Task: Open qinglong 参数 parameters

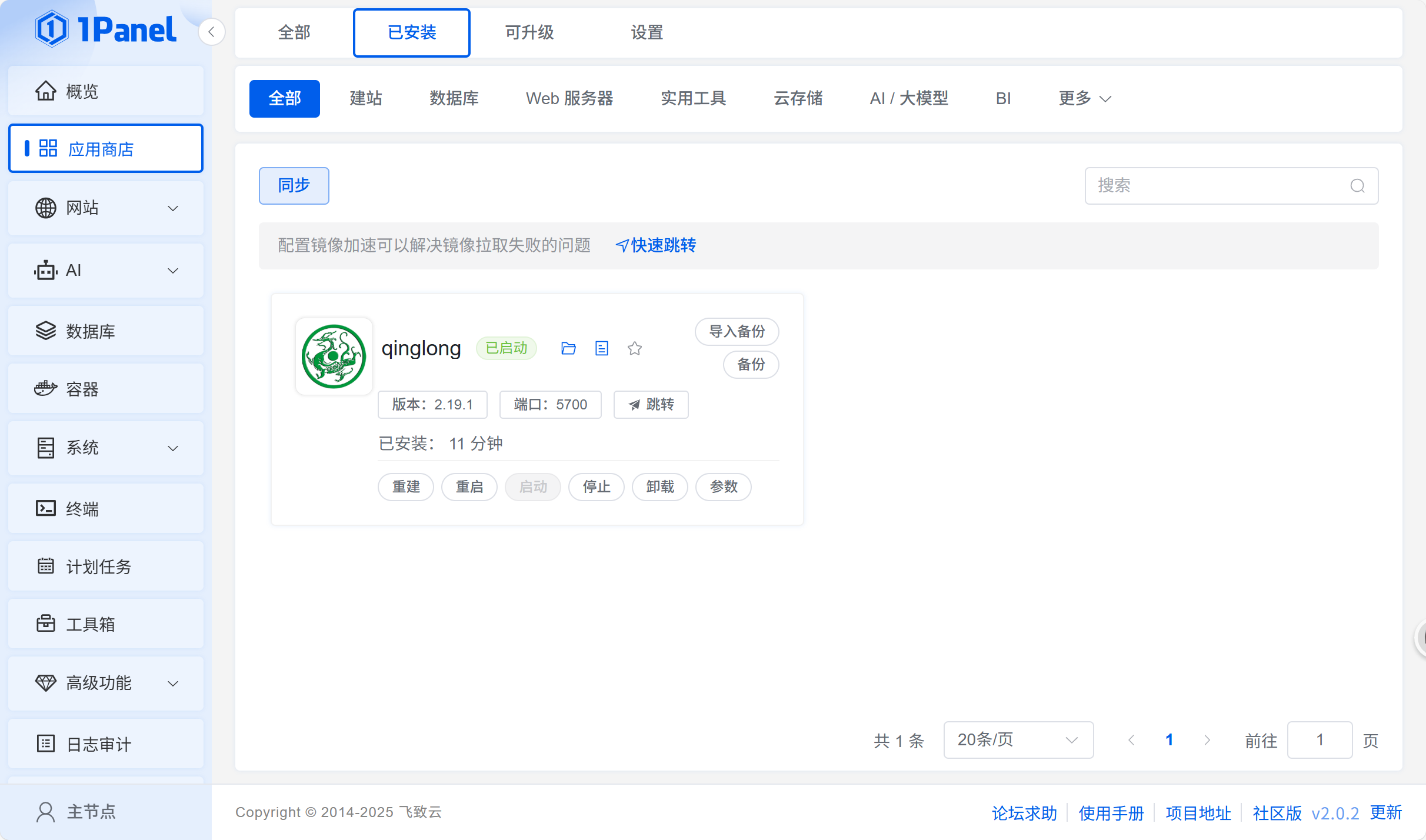Action: 724,486
